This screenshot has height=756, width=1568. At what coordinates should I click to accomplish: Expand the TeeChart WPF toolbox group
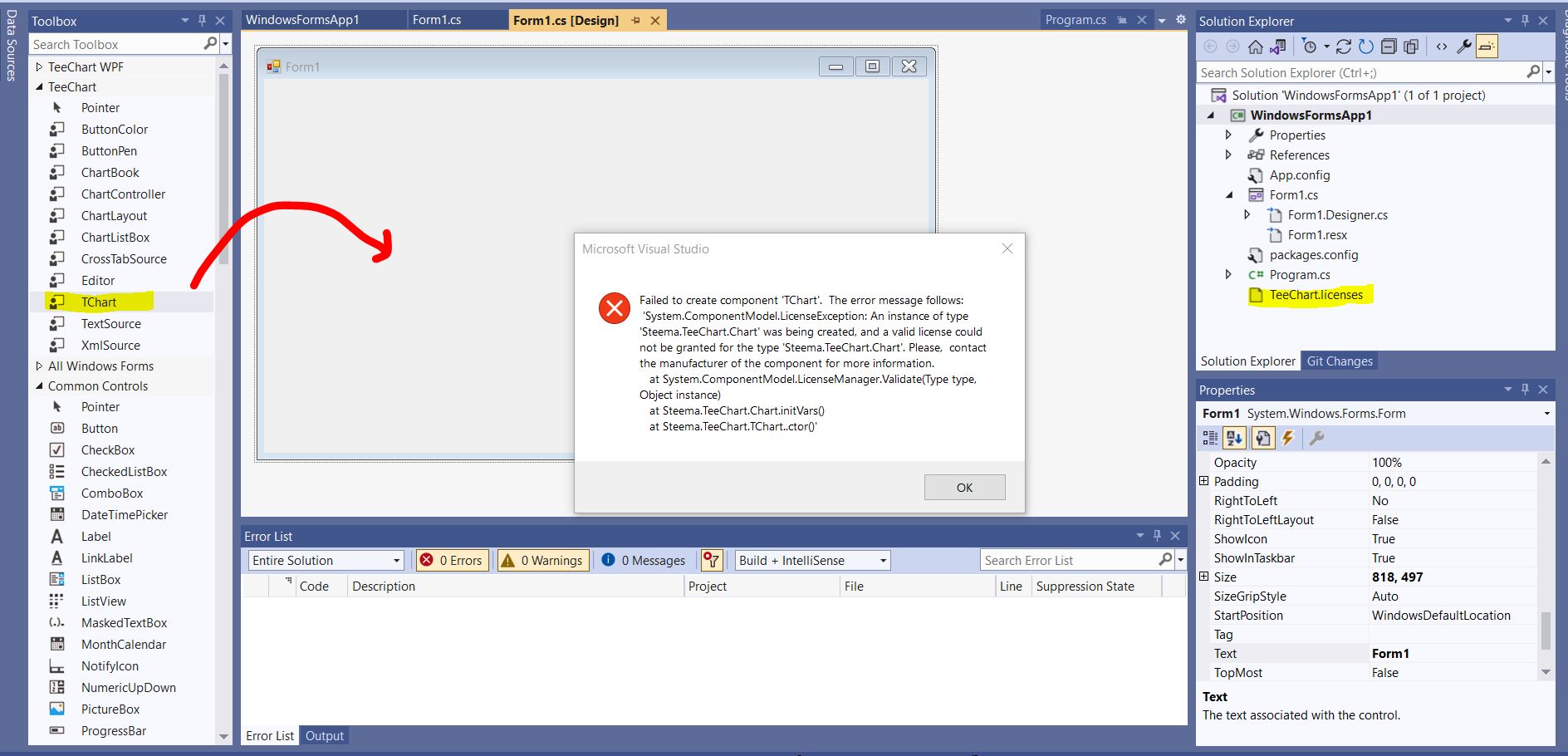pos(39,66)
